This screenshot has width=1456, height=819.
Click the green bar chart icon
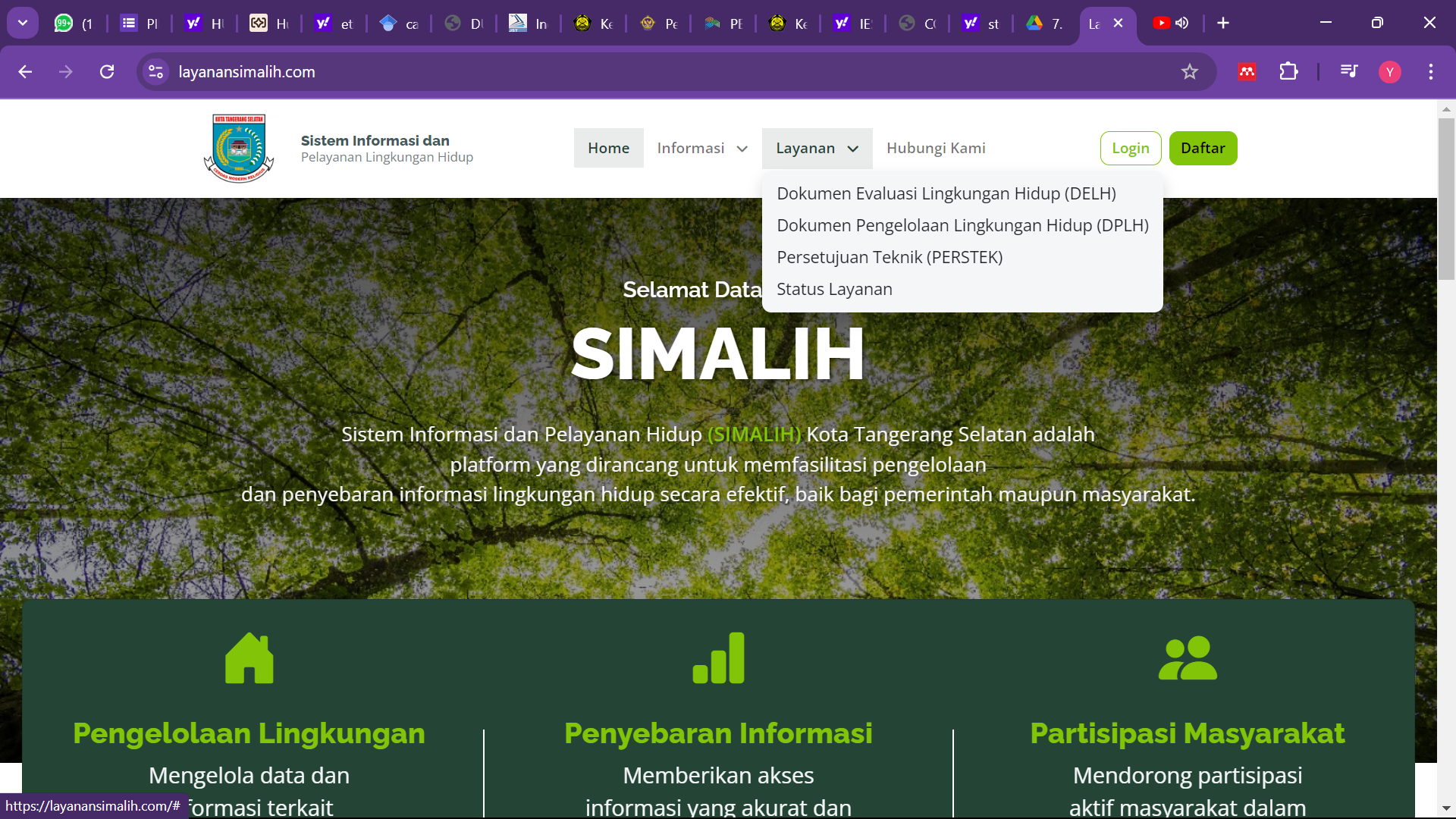(x=718, y=657)
